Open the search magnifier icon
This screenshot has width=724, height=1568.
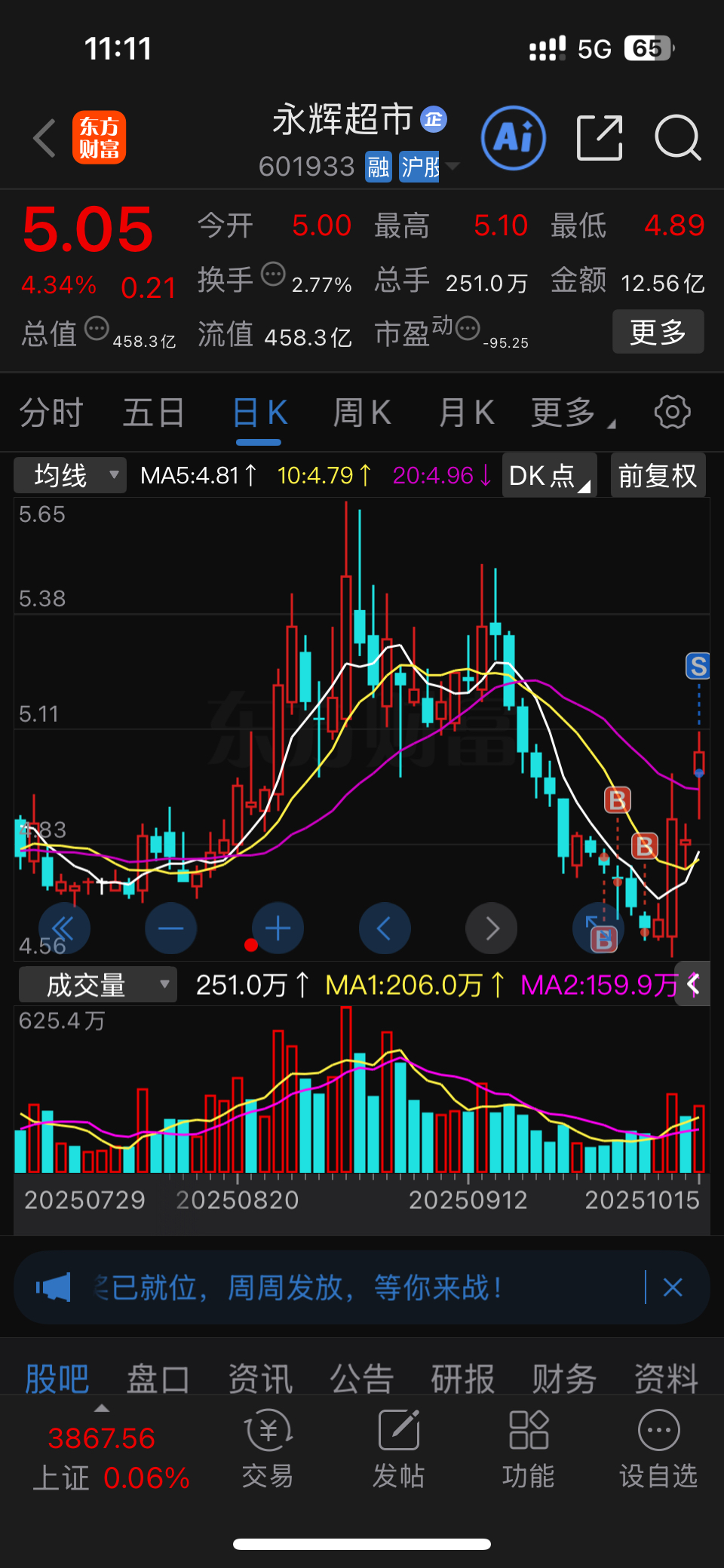(678, 138)
